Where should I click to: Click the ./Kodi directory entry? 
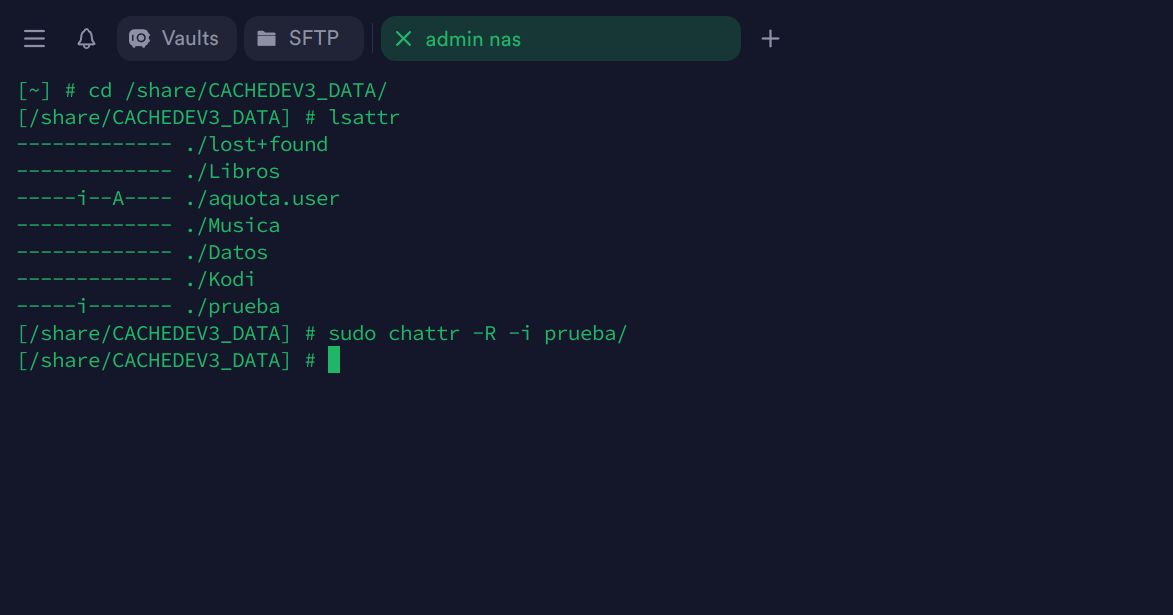[220, 279]
